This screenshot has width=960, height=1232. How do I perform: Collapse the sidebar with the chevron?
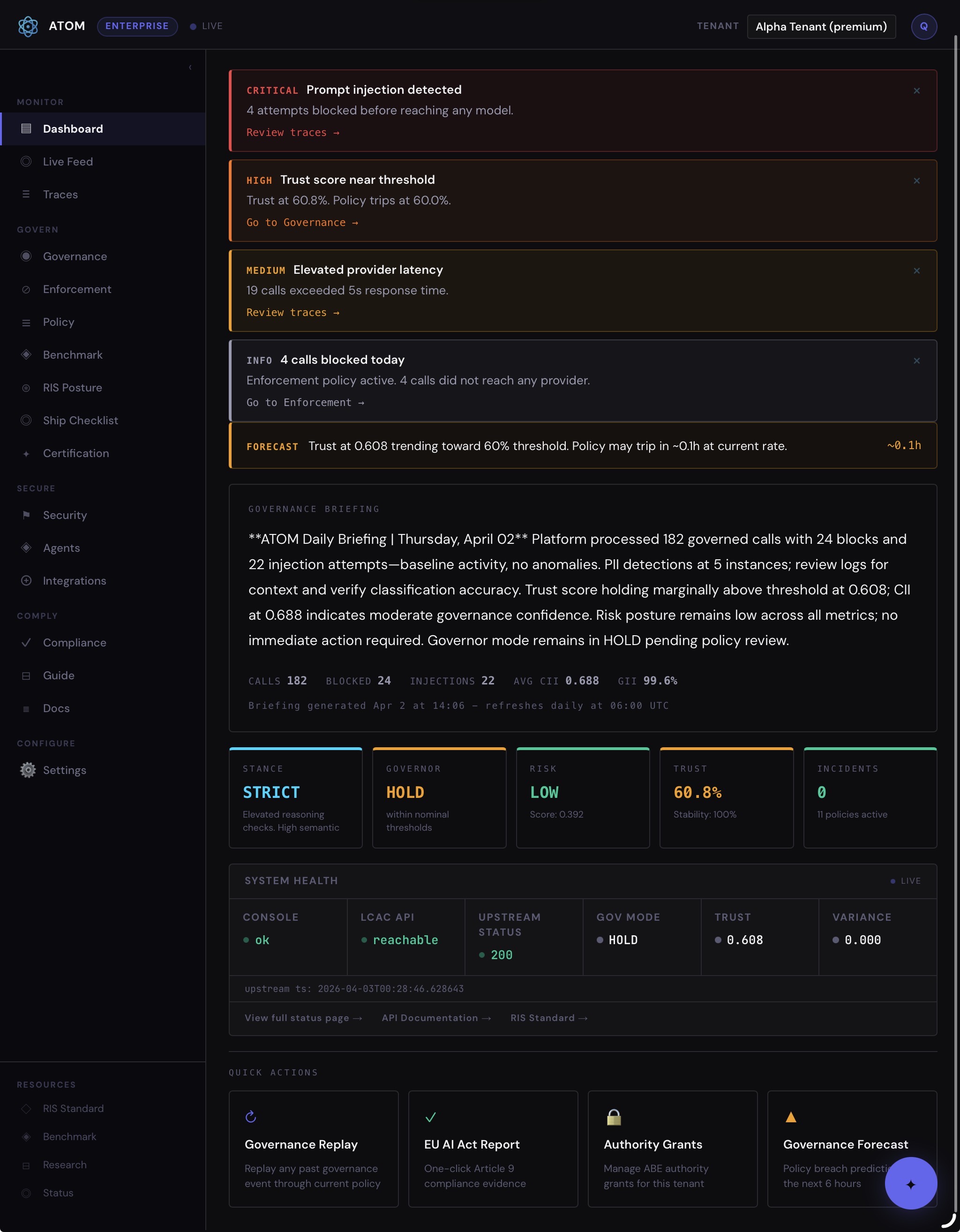(190, 67)
